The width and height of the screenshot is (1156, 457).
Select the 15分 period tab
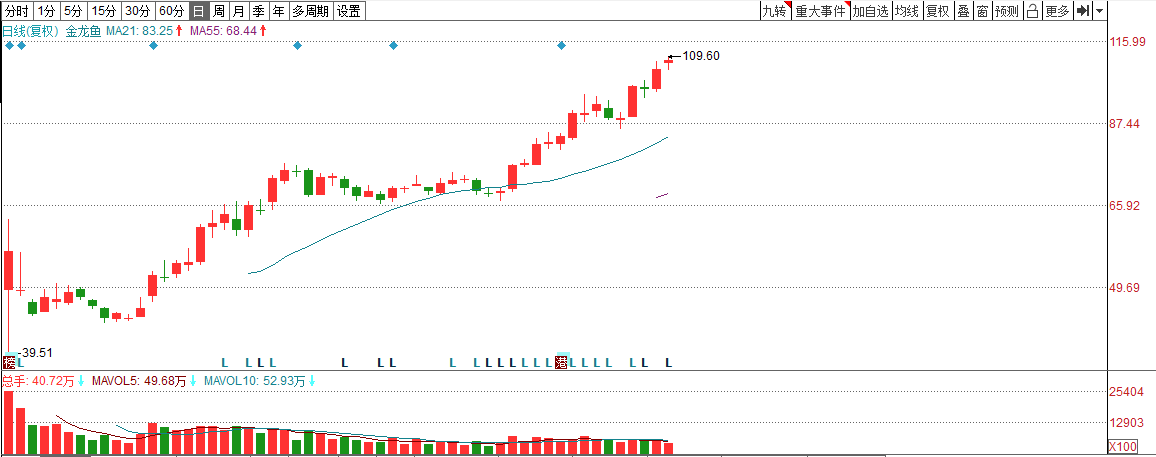point(104,11)
